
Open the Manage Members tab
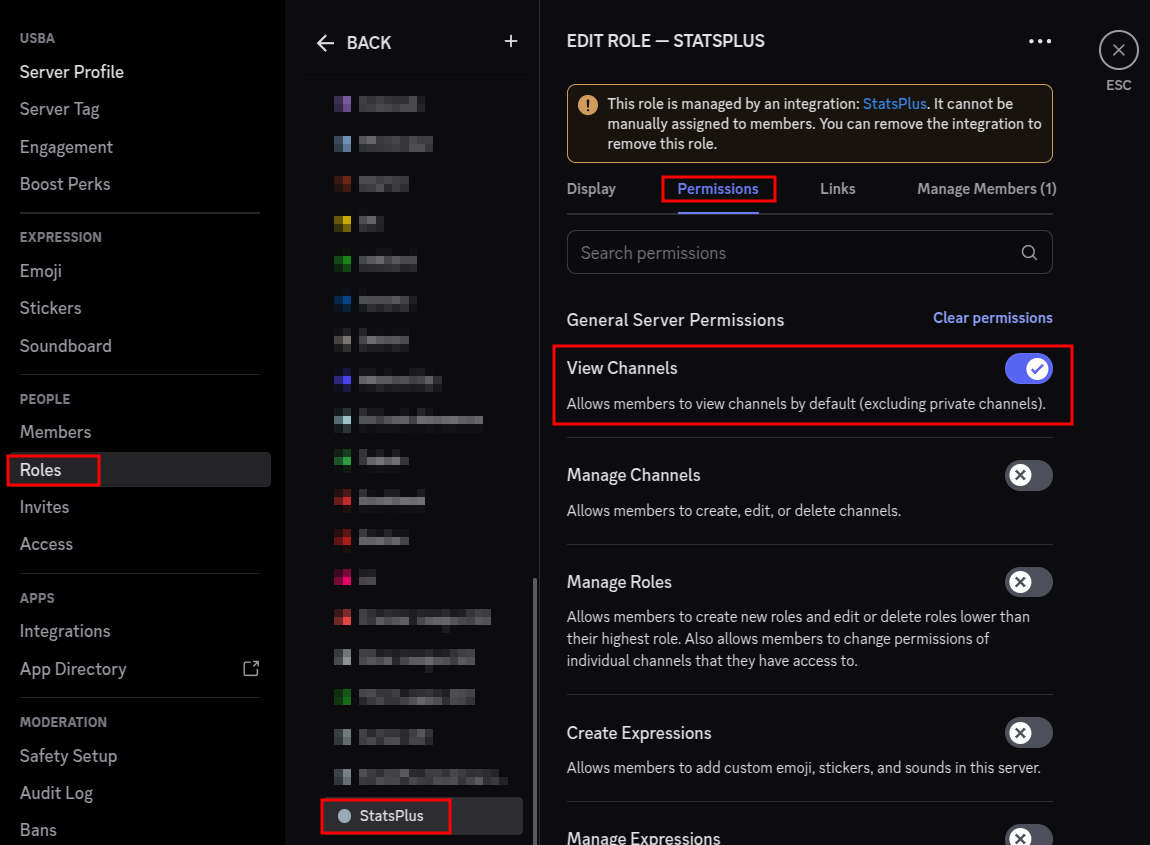986,189
